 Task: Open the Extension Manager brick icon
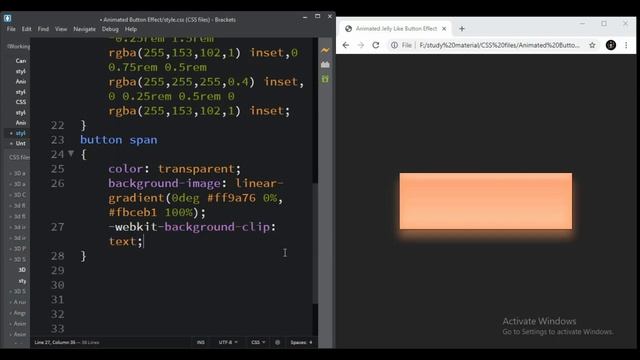pyautogui.click(x=325, y=64)
